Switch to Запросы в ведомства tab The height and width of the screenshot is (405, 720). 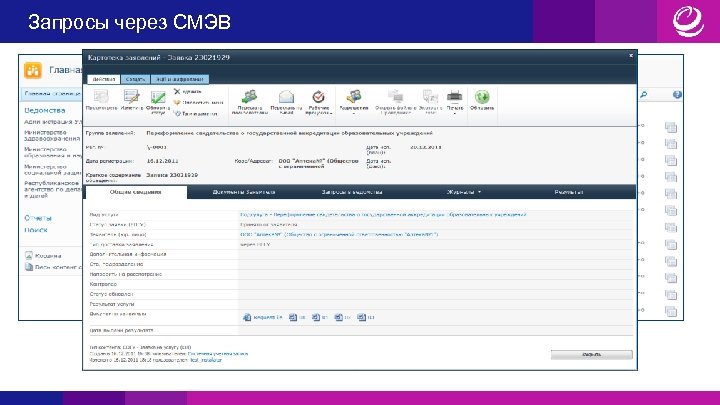pyautogui.click(x=352, y=192)
